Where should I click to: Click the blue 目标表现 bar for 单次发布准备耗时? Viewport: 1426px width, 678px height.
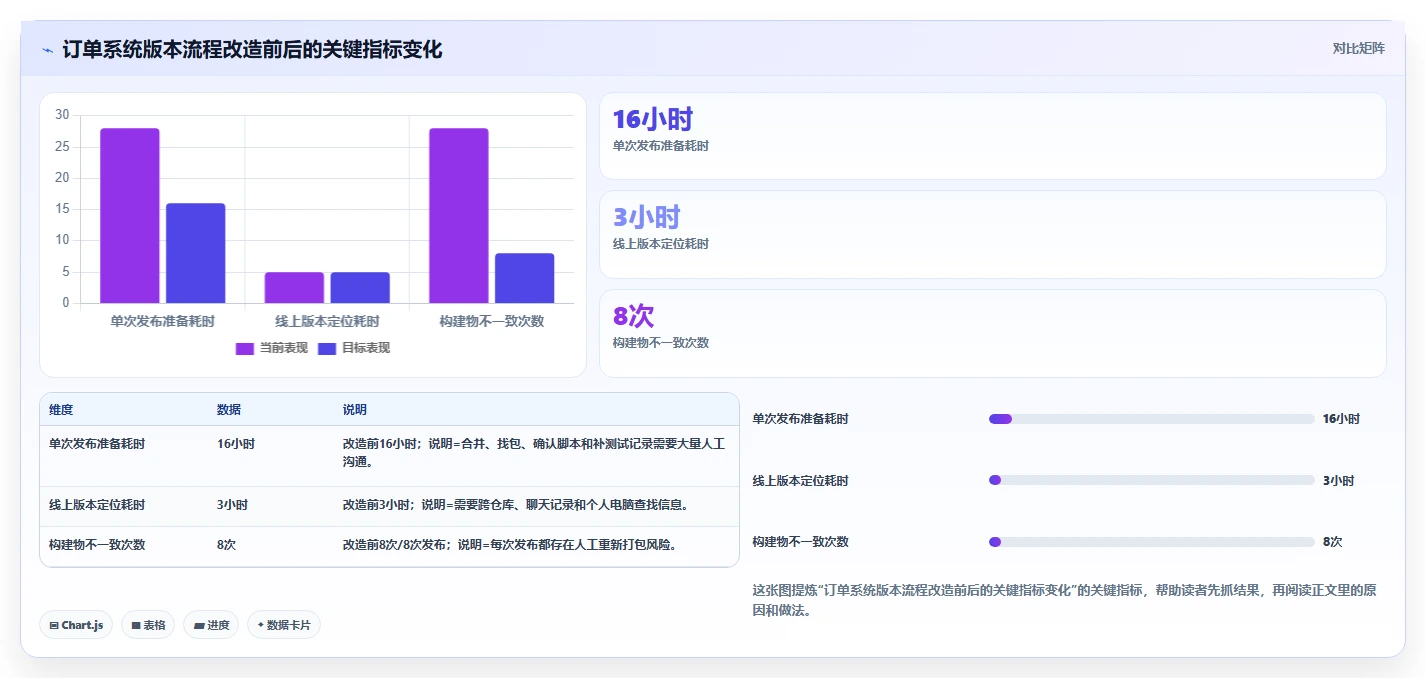click(196, 253)
